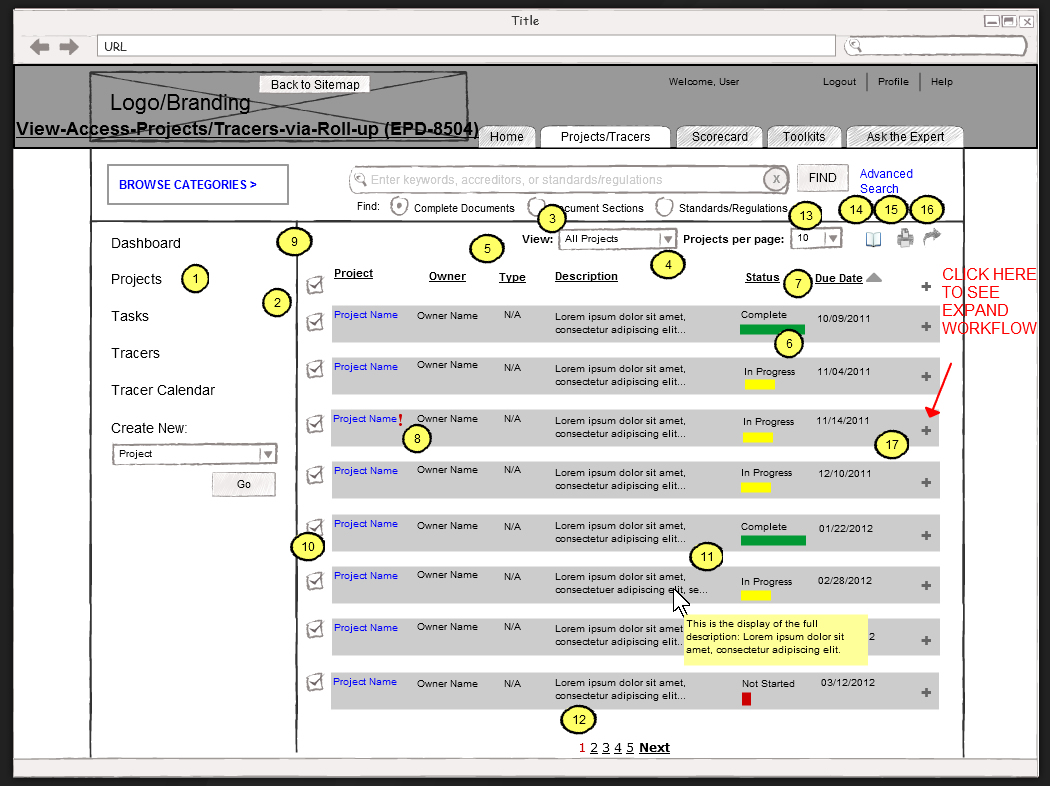Go to the Ask the Expert tab

coord(905,137)
